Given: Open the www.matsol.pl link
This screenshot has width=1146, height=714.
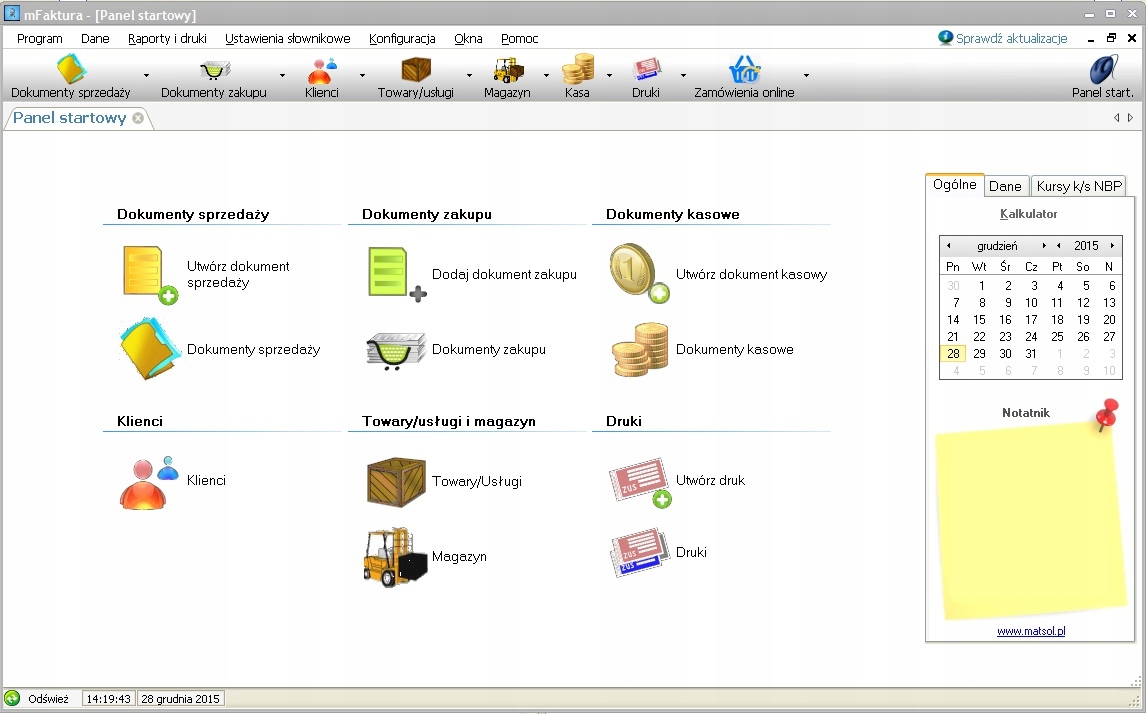Looking at the screenshot, I should click(1030, 631).
